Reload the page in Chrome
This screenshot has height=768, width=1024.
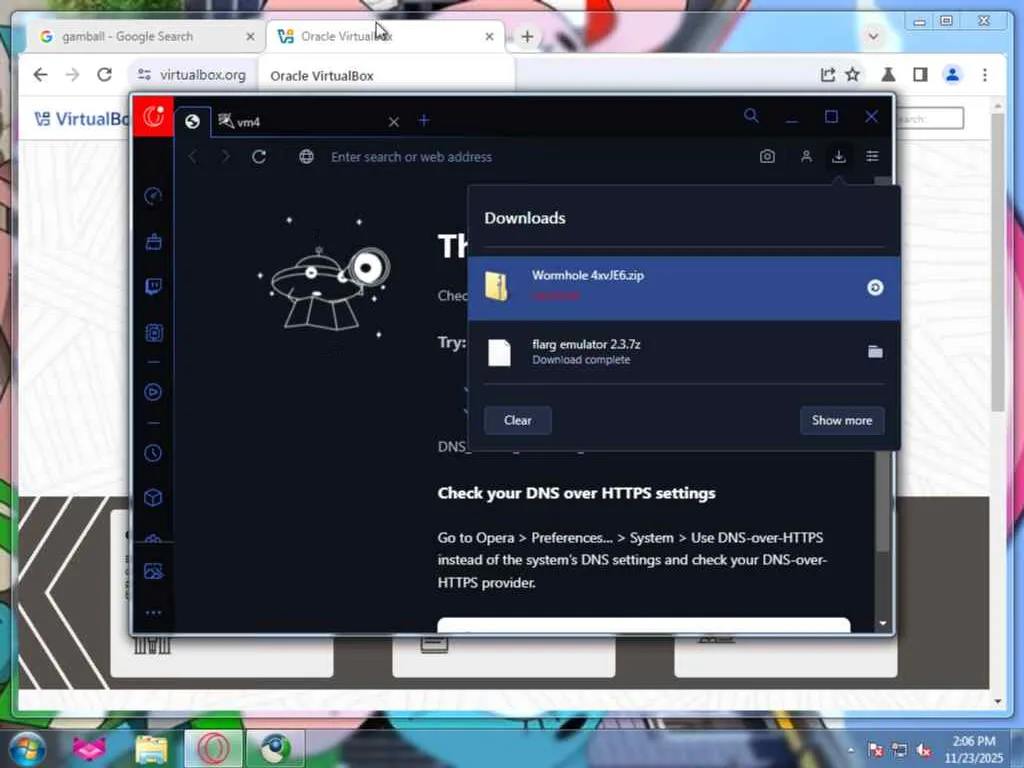click(104, 75)
